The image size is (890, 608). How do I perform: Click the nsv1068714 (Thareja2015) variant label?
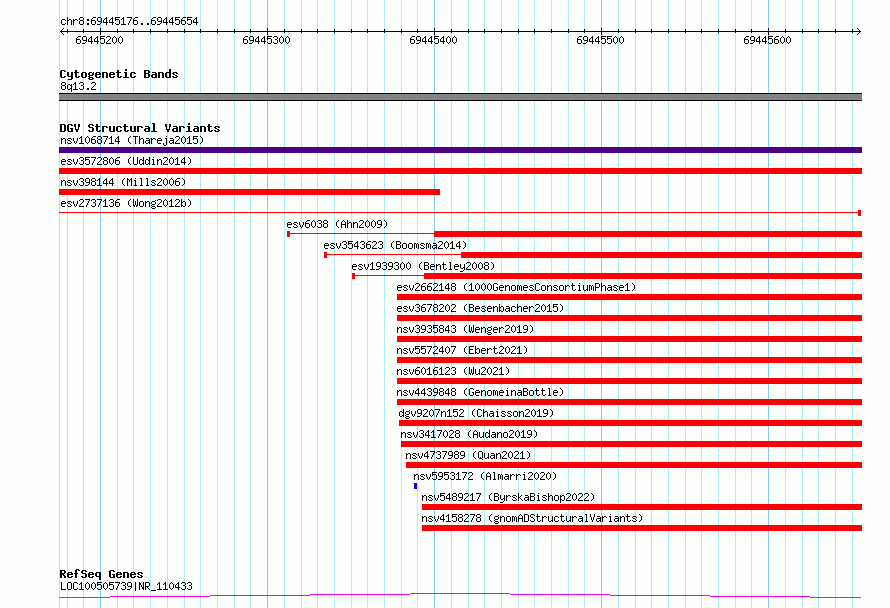click(x=132, y=140)
